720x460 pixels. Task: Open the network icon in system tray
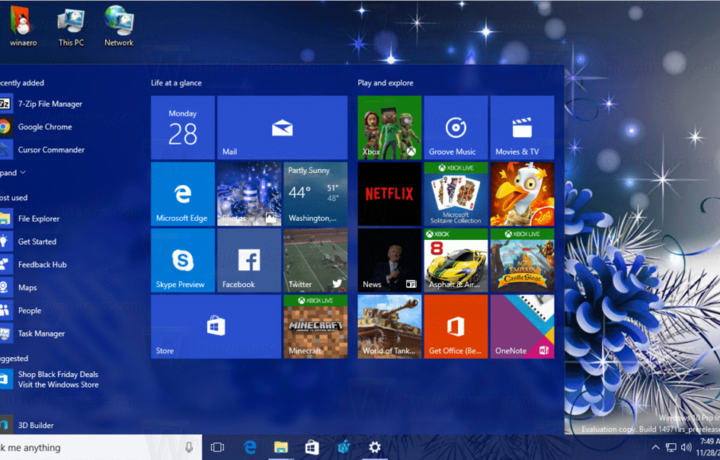(x=671, y=447)
